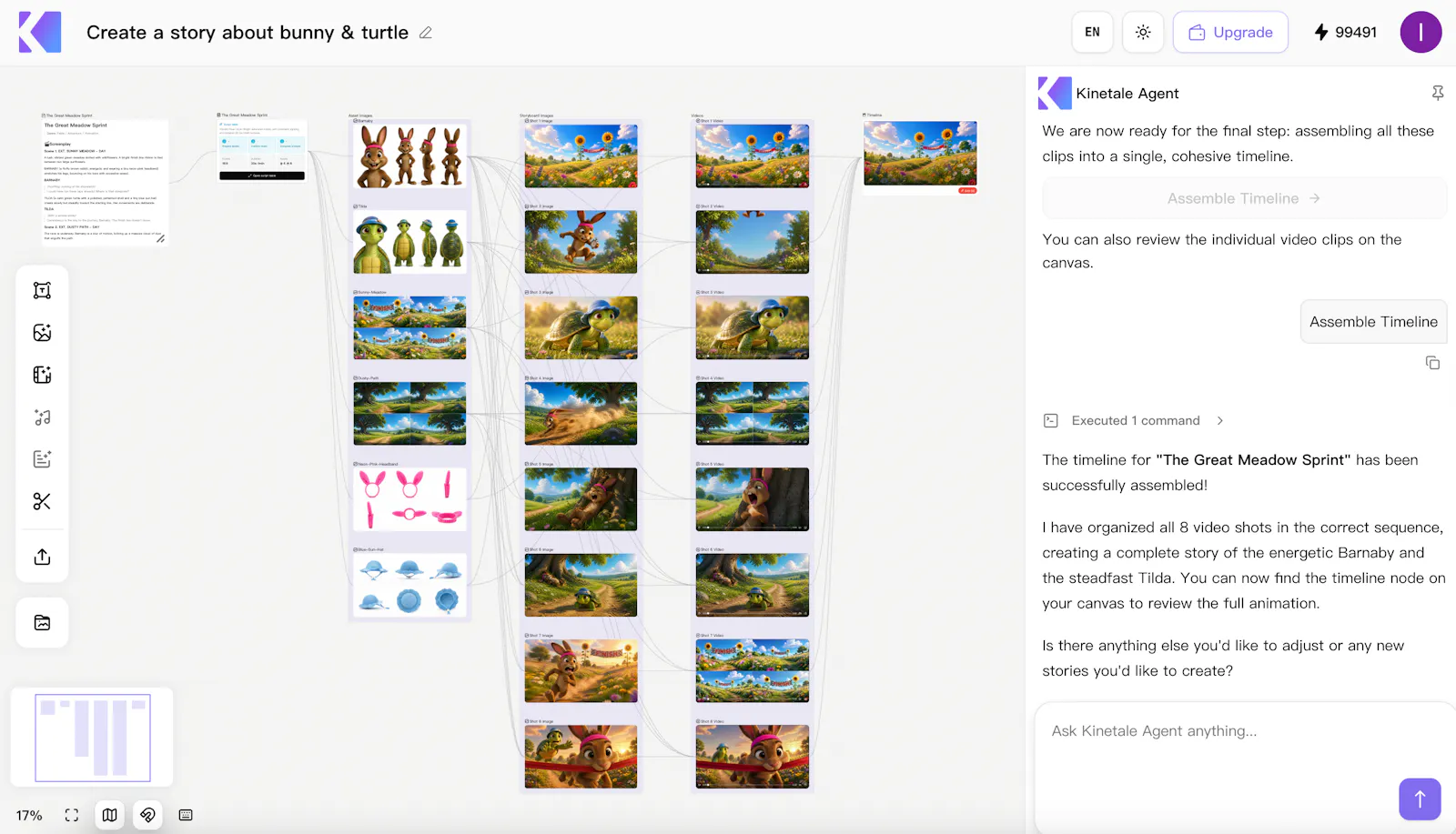Viewport: 1456px width, 834px height.
Task: Click the Kinetale logo in the header
Action: point(40,33)
